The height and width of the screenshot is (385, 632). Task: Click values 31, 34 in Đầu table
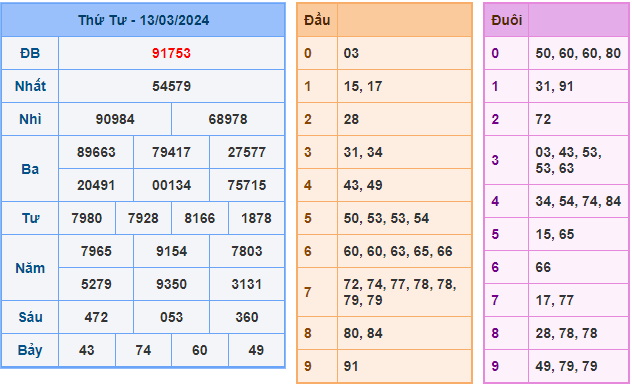pos(363,152)
